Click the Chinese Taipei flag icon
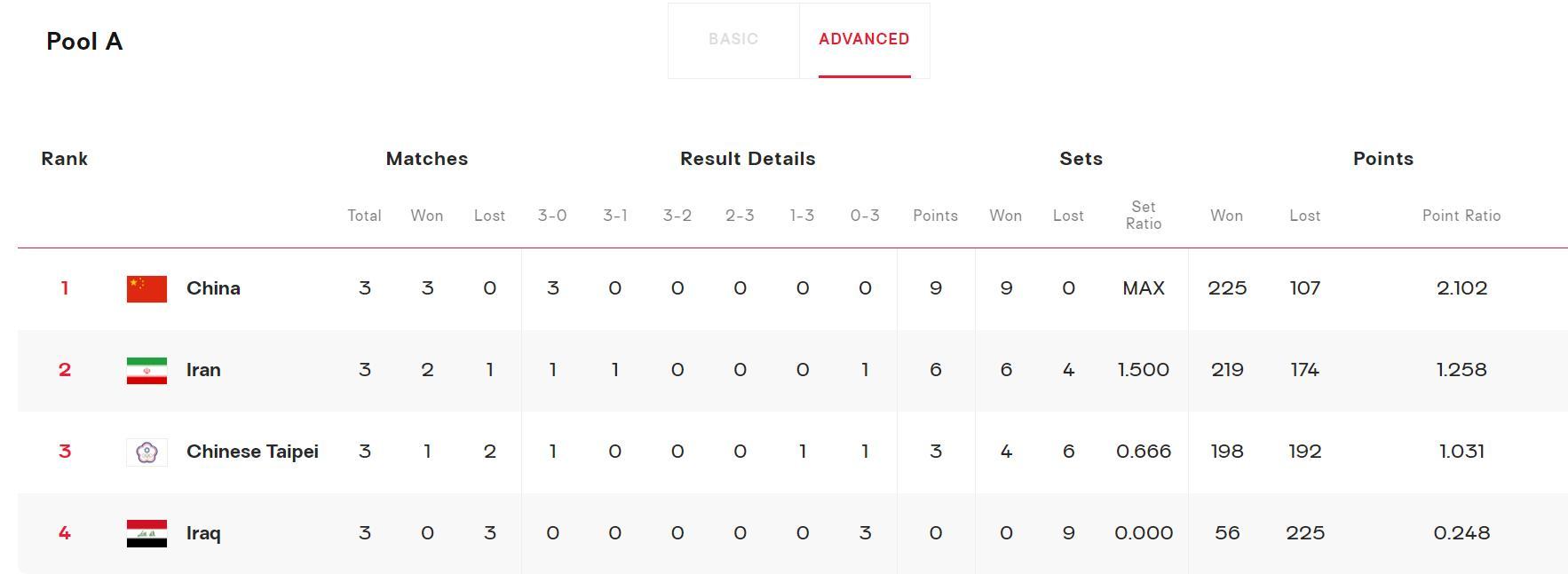 tap(147, 452)
